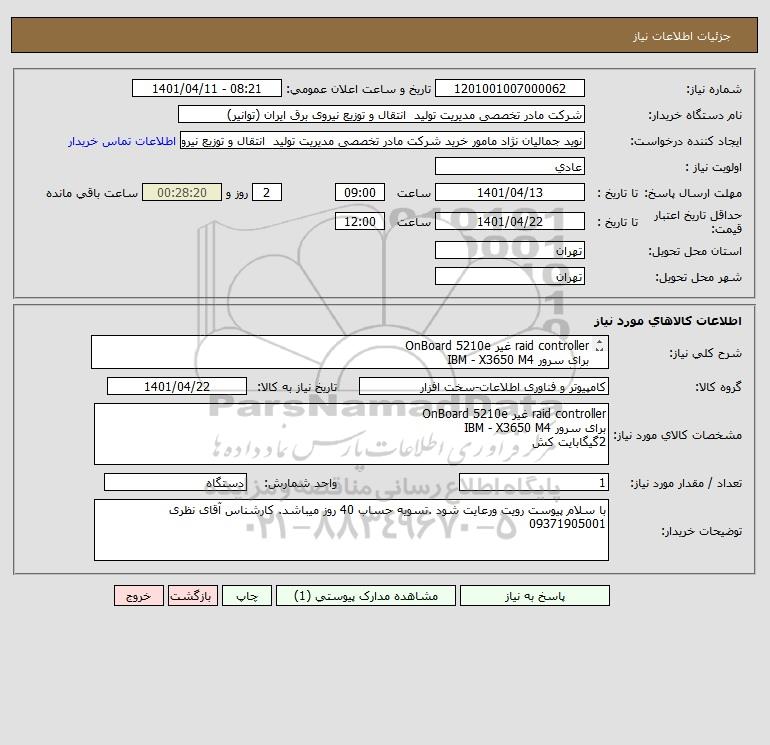Click the delivery city field 'تهران'
This screenshot has height=745, width=770.
(x=510, y=276)
